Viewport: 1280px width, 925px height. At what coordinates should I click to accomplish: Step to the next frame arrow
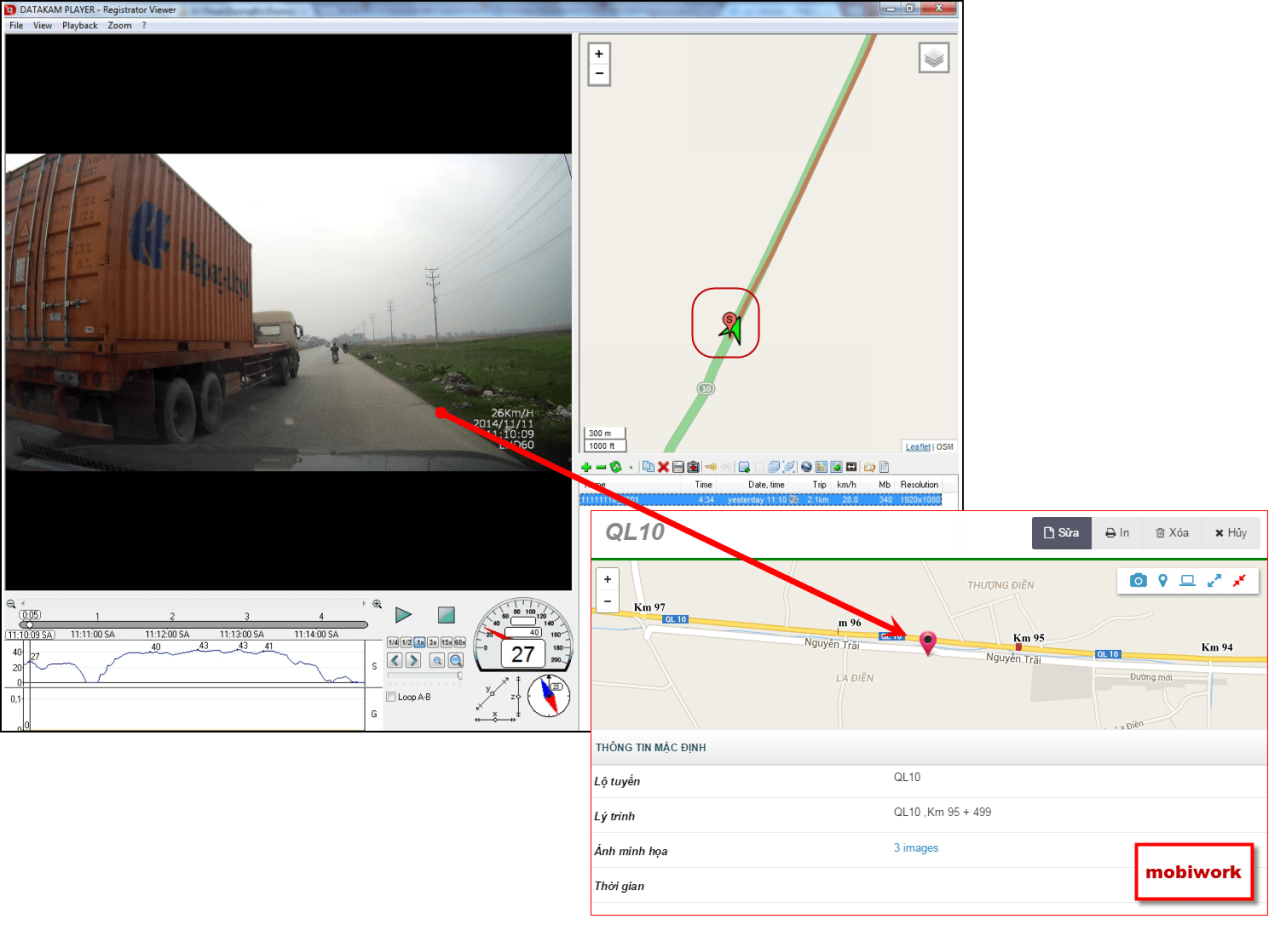click(x=413, y=660)
